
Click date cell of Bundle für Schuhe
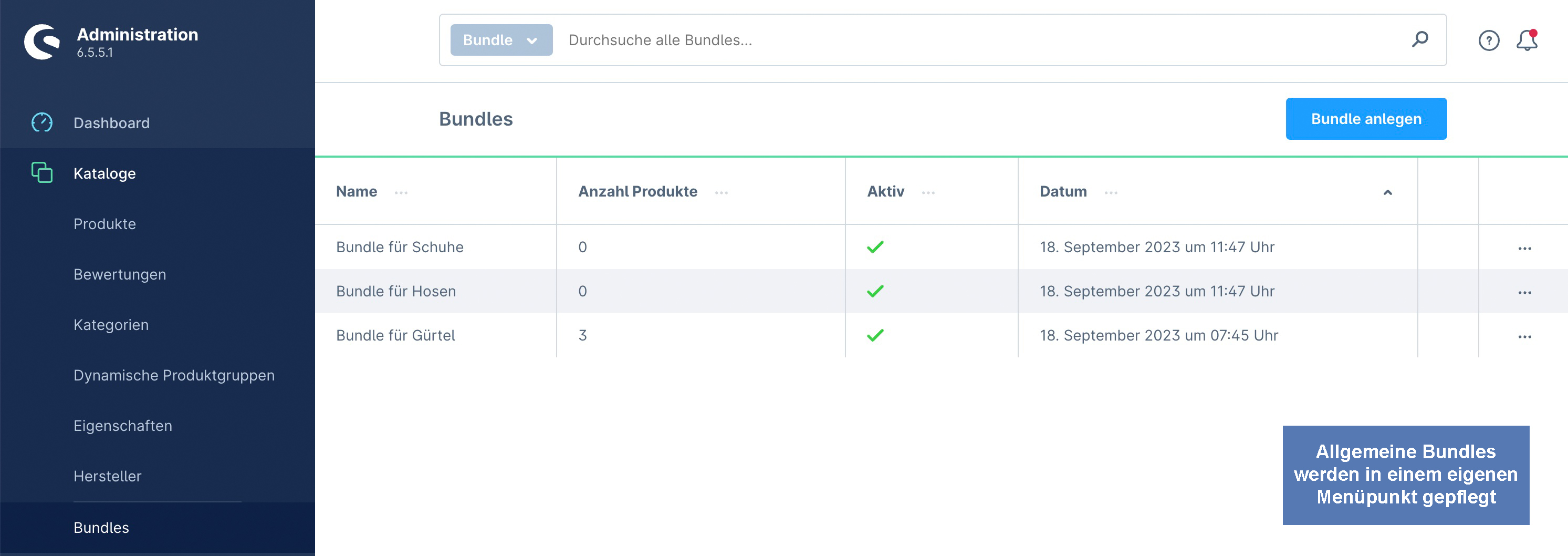tap(1156, 246)
